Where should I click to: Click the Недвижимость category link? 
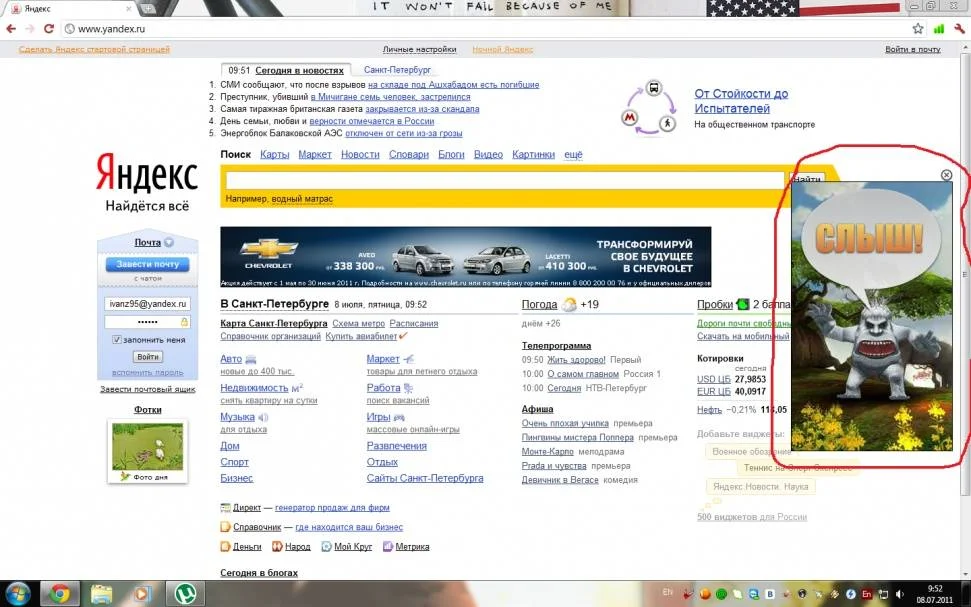tap(254, 388)
